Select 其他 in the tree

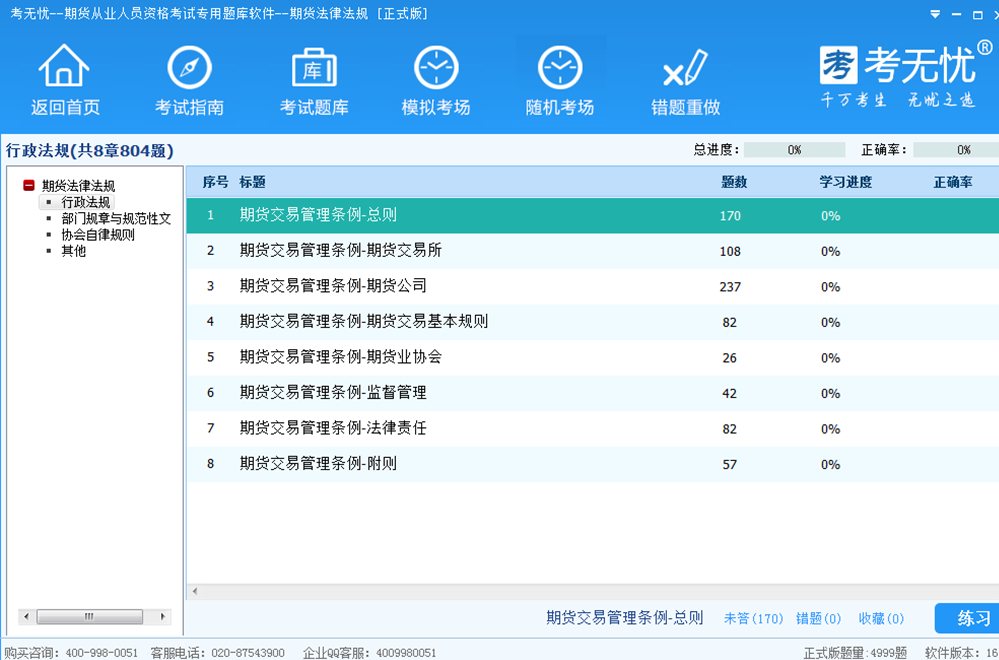(x=73, y=251)
